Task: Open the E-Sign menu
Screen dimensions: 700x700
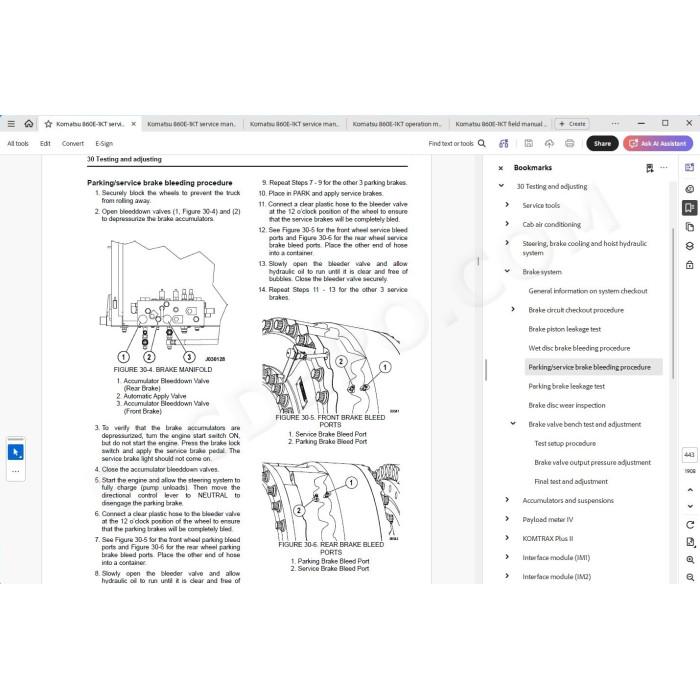Action: 104,144
